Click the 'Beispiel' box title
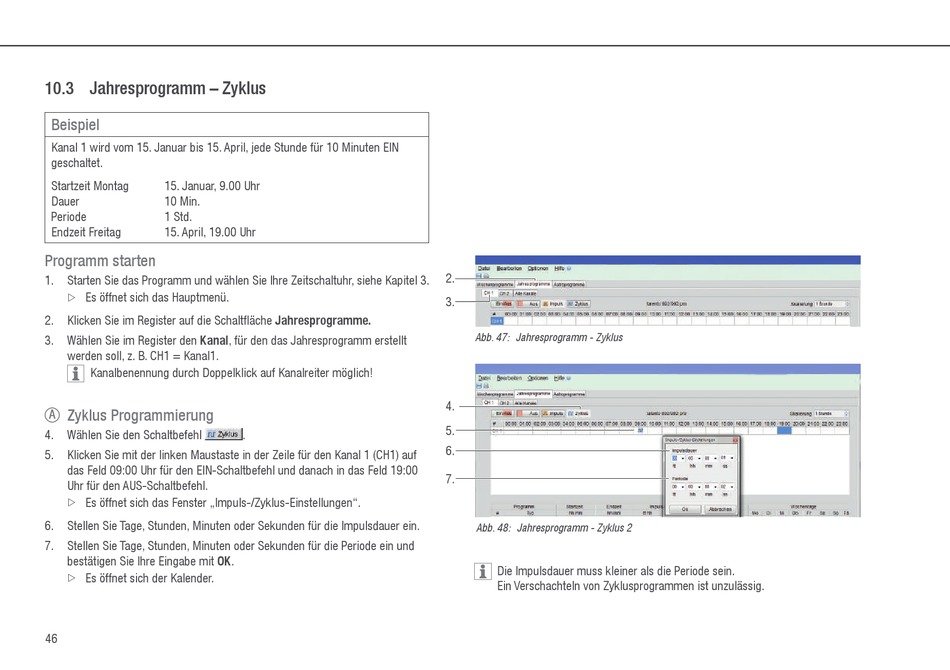 point(75,125)
